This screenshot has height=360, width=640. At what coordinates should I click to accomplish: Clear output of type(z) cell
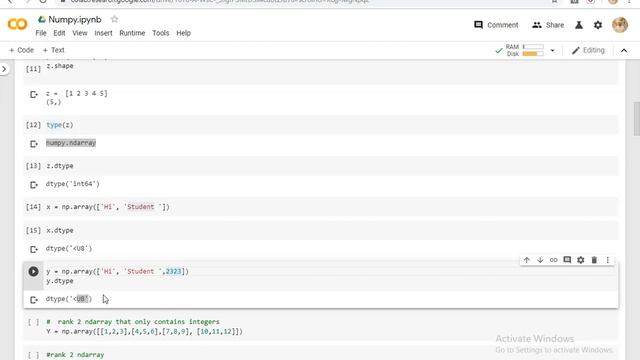[34, 144]
